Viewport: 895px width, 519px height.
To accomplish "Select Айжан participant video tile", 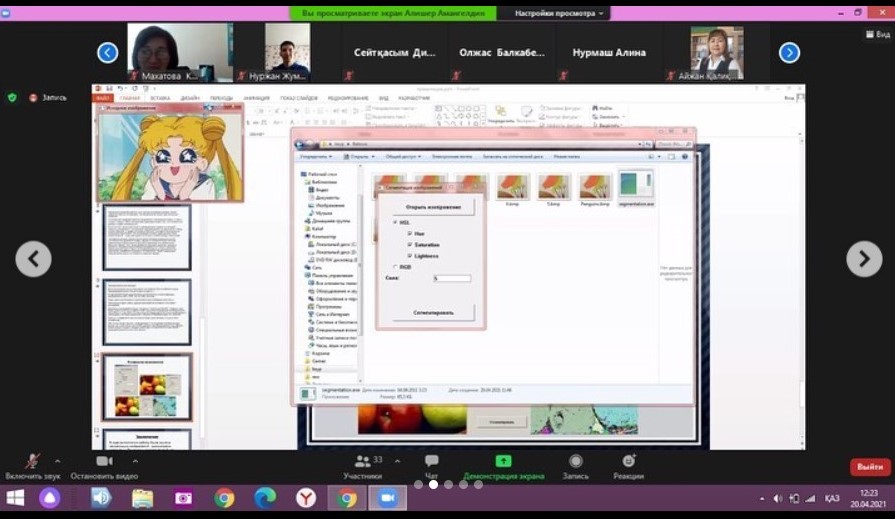I will click(716, 53).
